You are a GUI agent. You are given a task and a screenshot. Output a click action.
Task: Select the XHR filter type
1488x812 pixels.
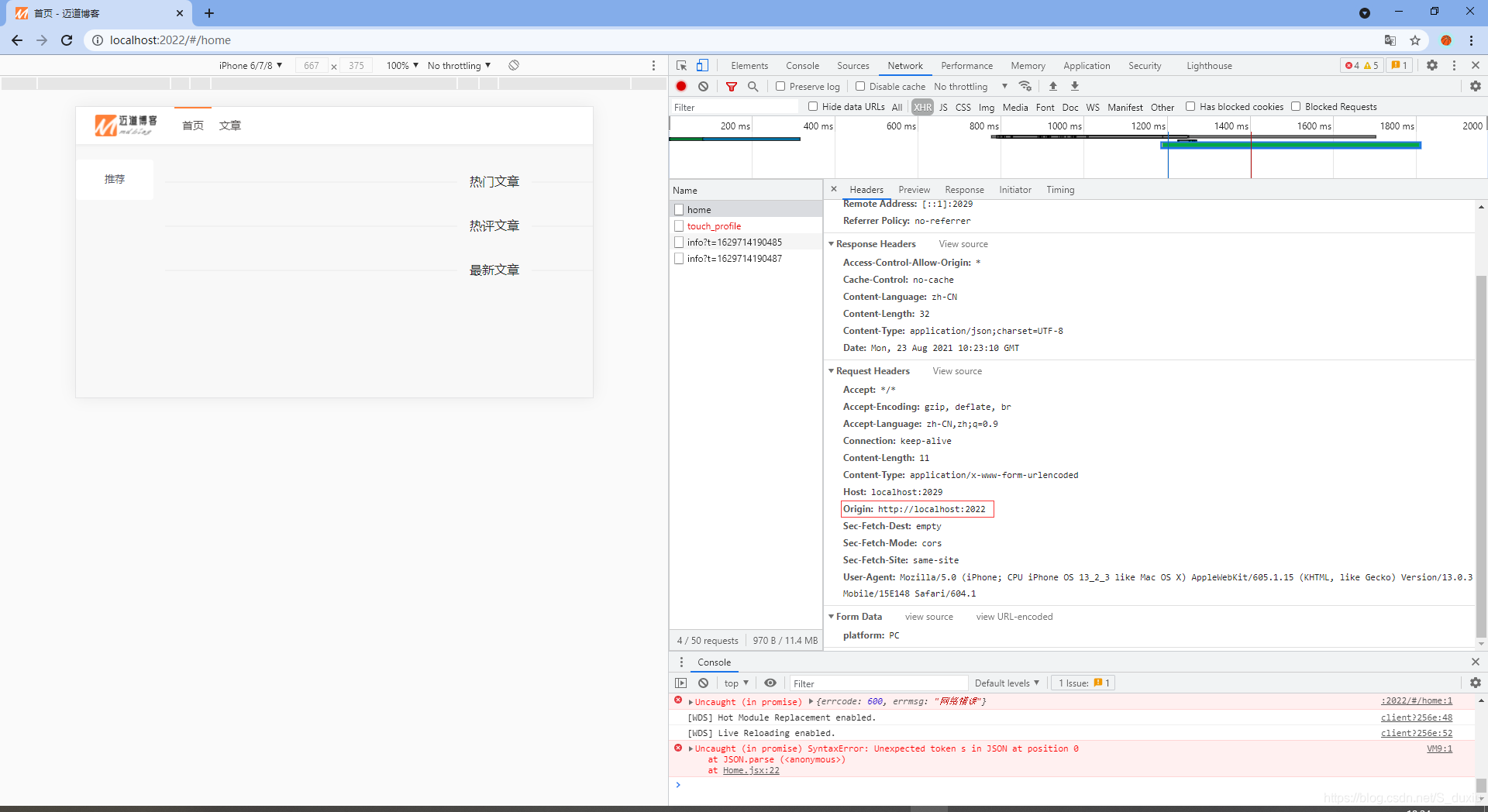922,108
